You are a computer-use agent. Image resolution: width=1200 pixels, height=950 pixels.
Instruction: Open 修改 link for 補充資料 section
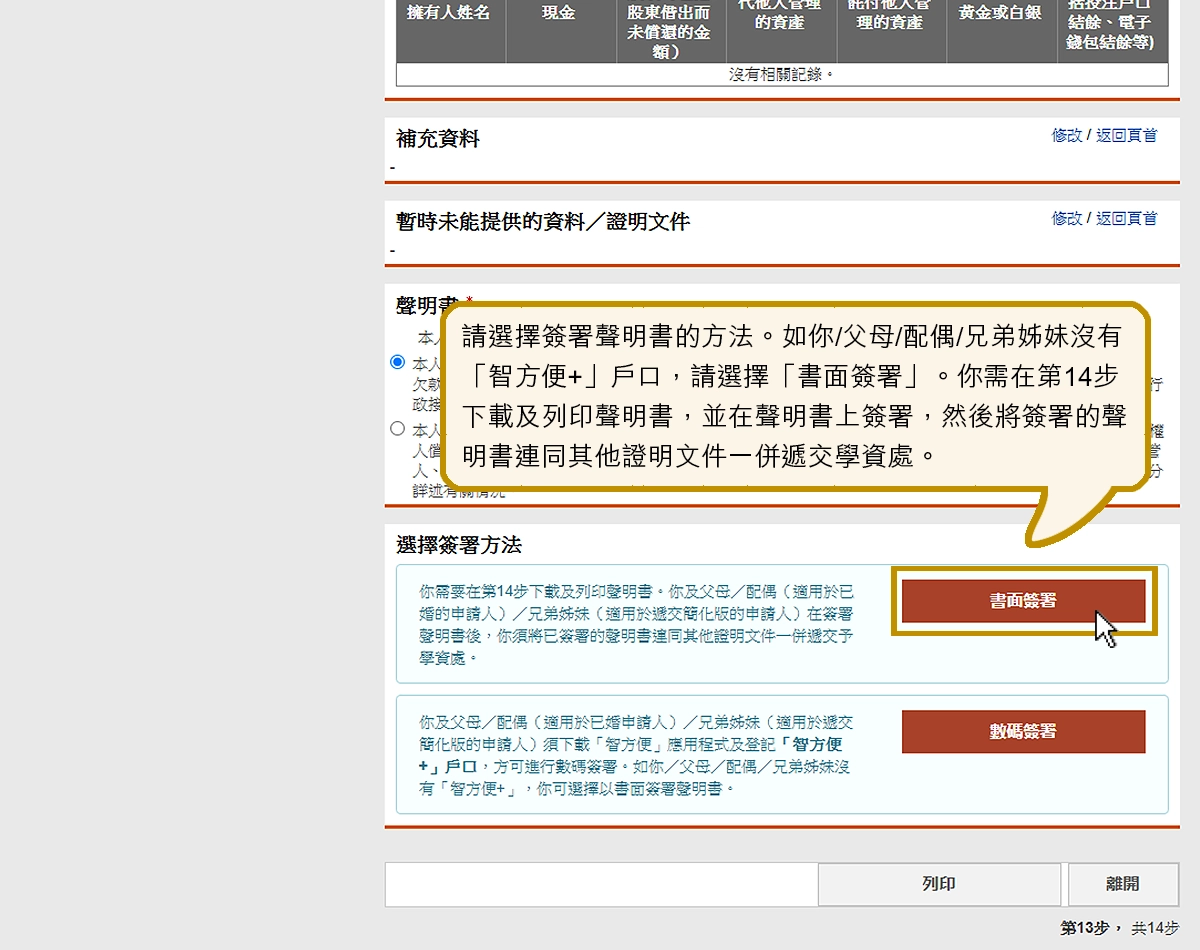click(1066, 136)
